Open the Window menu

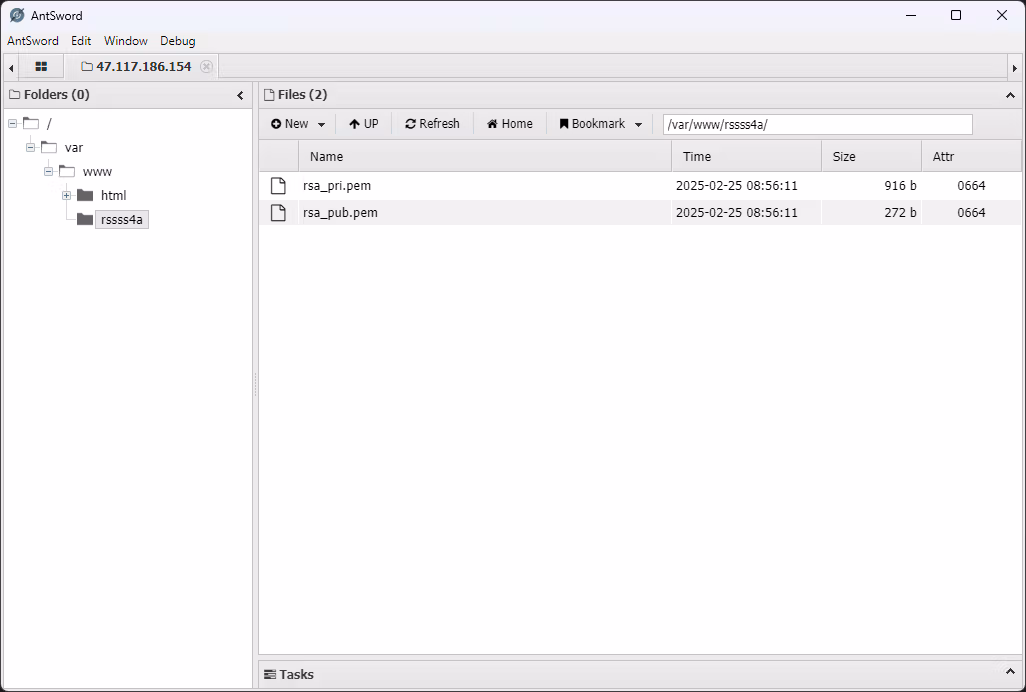click(x=126, y=41)
